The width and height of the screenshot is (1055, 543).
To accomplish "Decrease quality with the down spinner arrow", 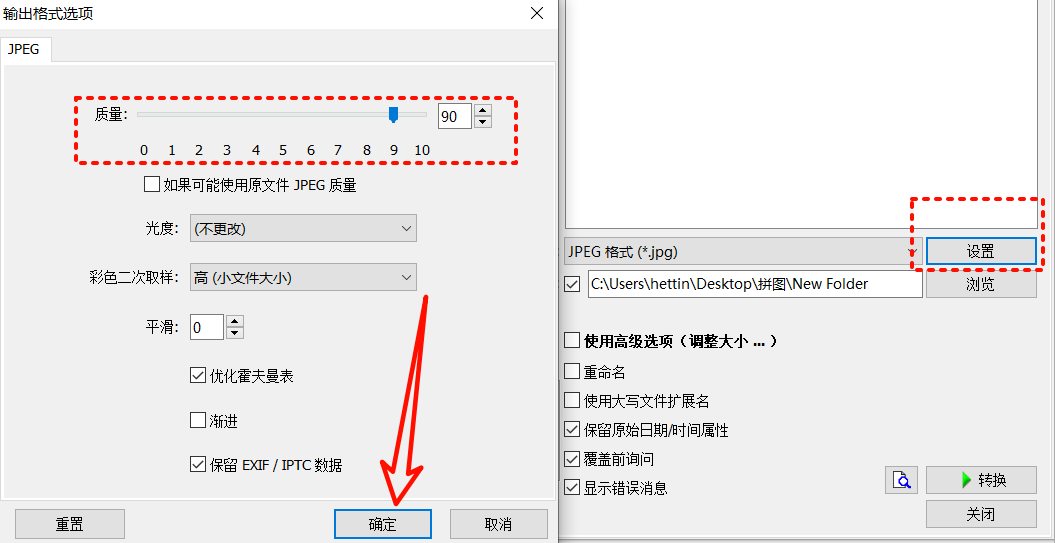I will click(x=482, y=122).
